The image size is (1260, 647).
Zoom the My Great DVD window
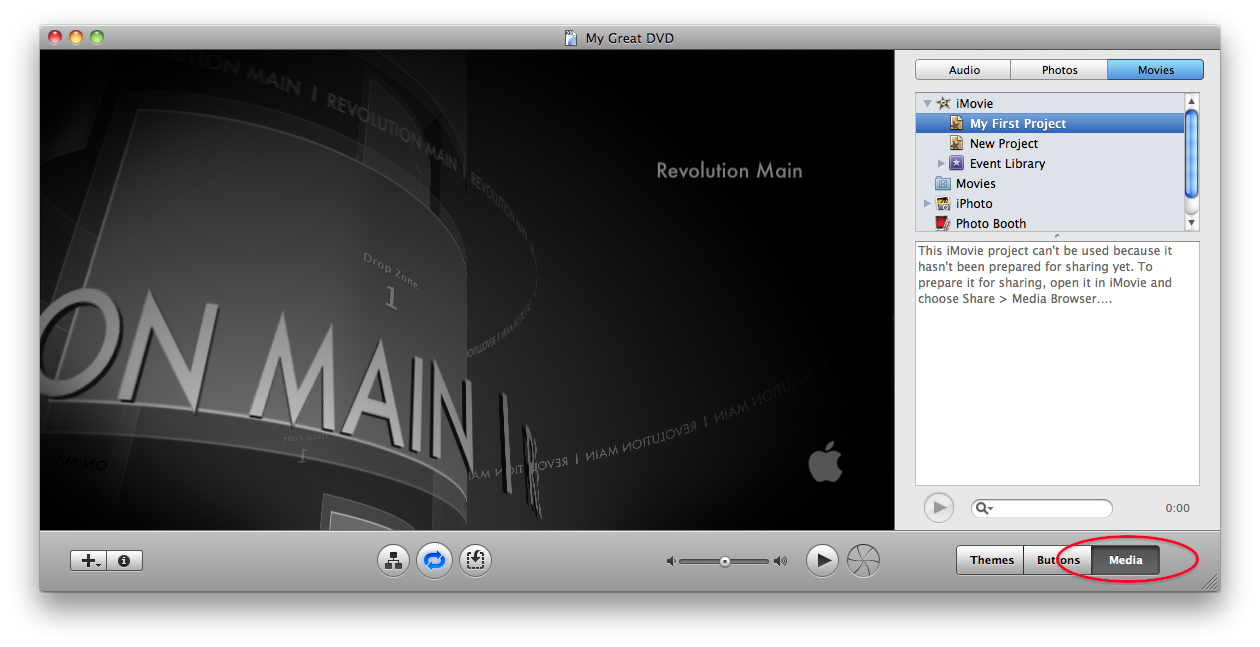97,38
